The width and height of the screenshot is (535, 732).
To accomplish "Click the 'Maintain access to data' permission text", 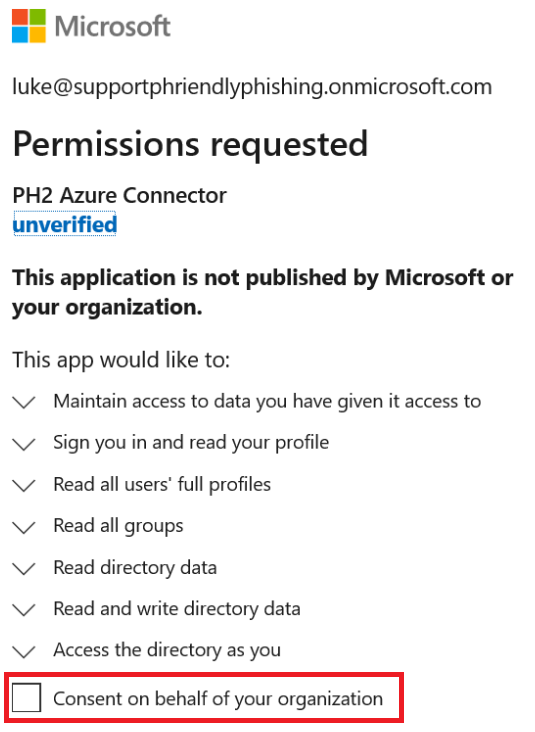I will click(x=267, y=401).
